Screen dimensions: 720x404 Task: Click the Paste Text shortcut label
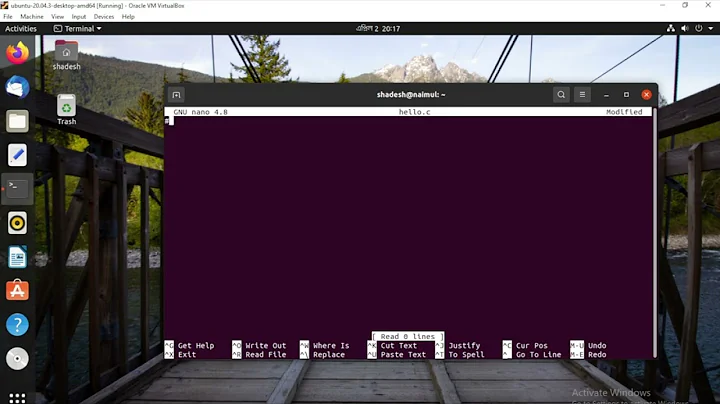tap(403, 355)
